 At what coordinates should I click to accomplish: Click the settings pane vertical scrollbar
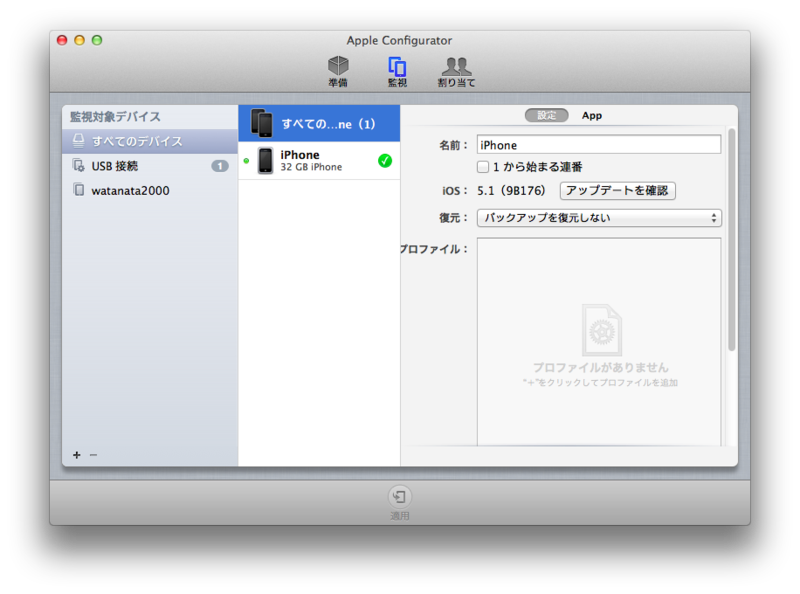click(x=732, y=240)
